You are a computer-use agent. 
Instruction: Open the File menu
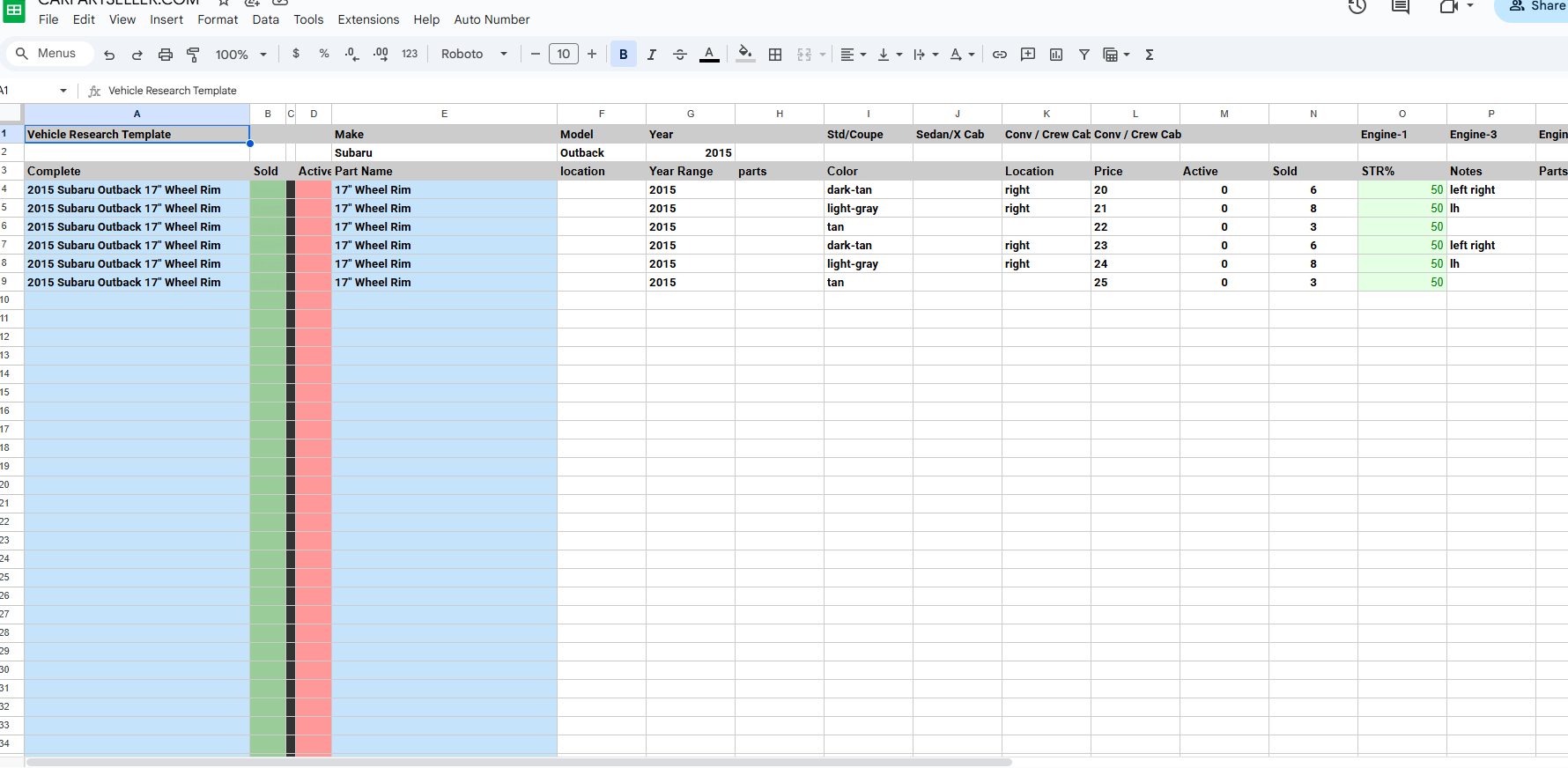tap(48, 19)
